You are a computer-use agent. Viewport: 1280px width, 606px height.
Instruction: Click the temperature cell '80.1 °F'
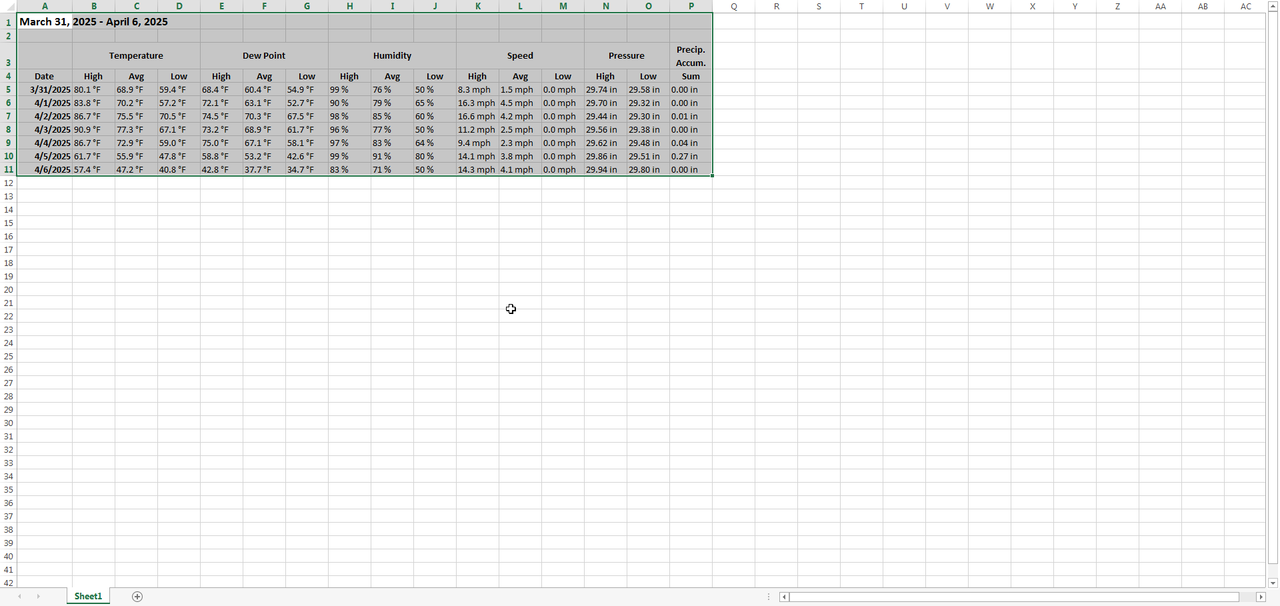(93, 89)
